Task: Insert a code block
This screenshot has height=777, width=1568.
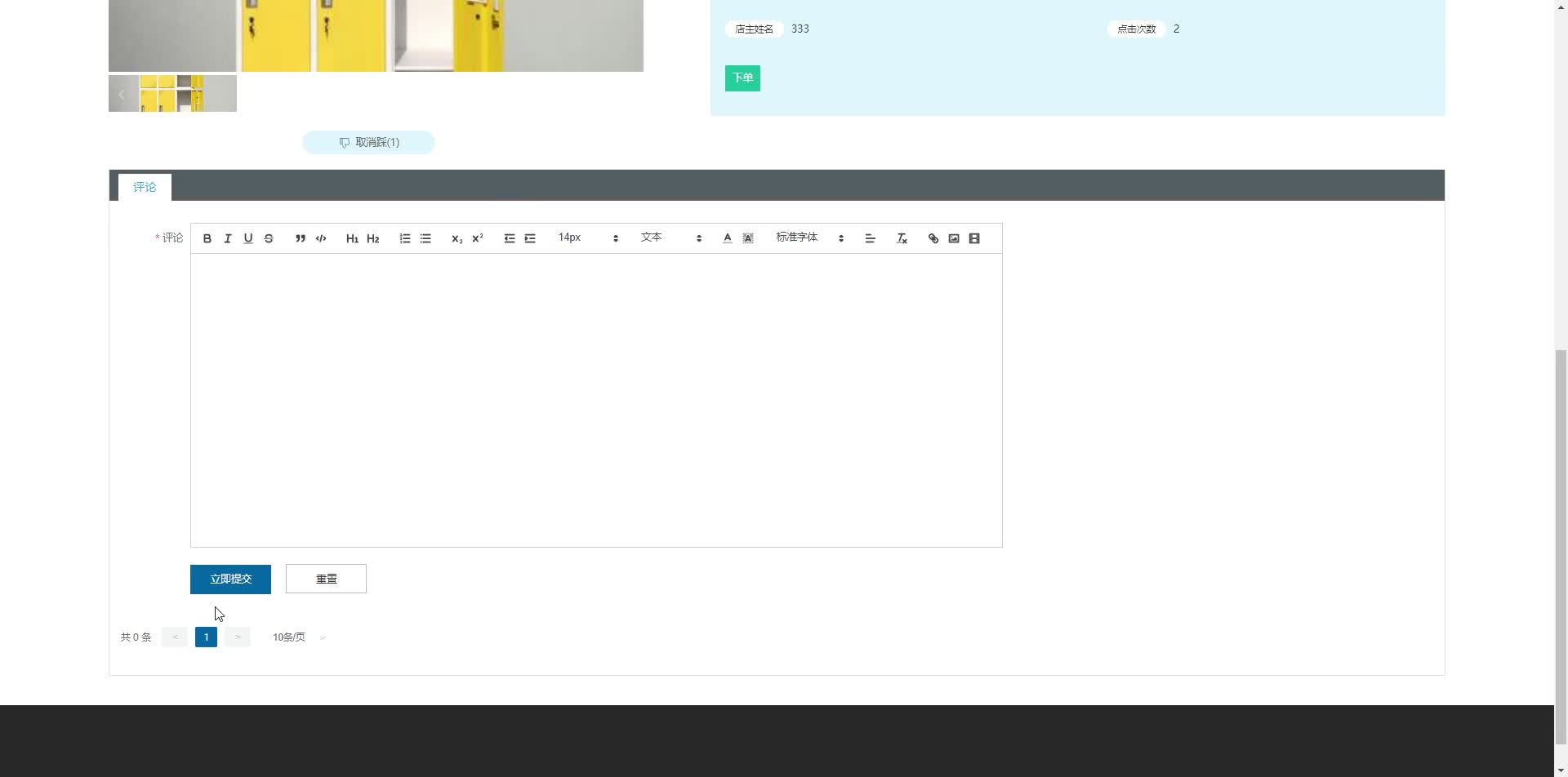Action: click(x=321, y=238)
